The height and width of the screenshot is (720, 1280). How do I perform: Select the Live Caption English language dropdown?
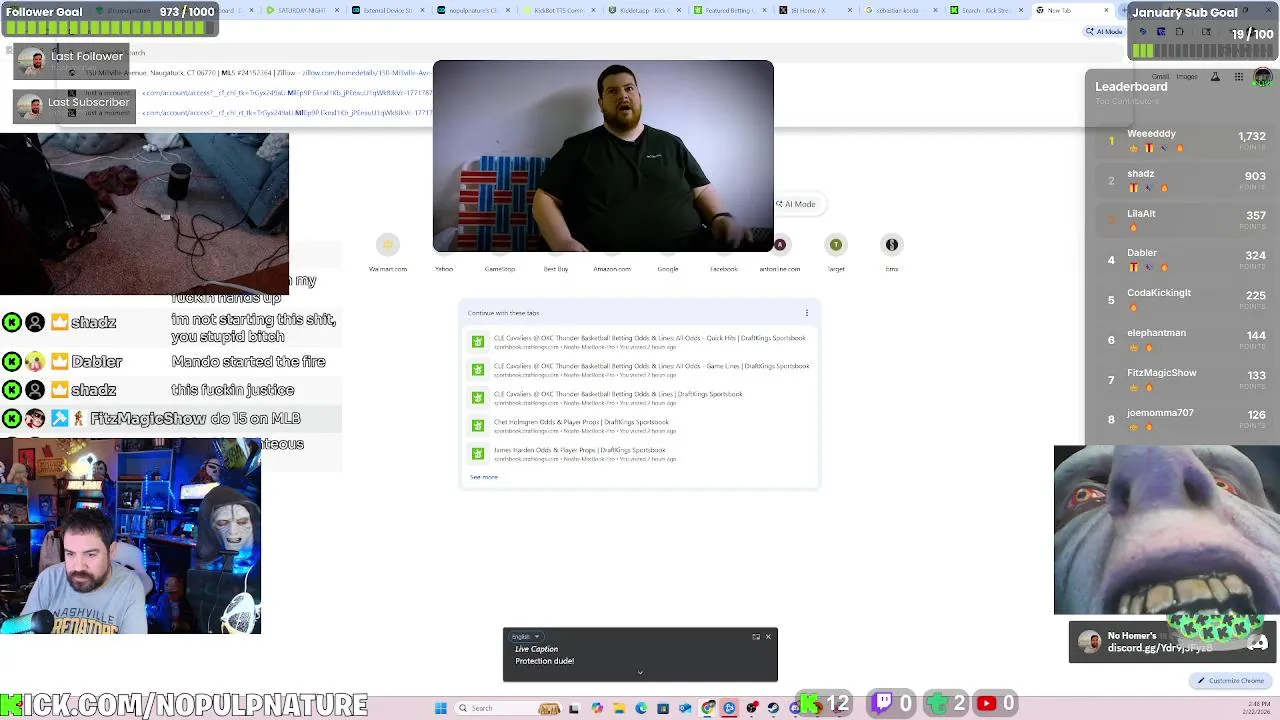tap(525, 637)
